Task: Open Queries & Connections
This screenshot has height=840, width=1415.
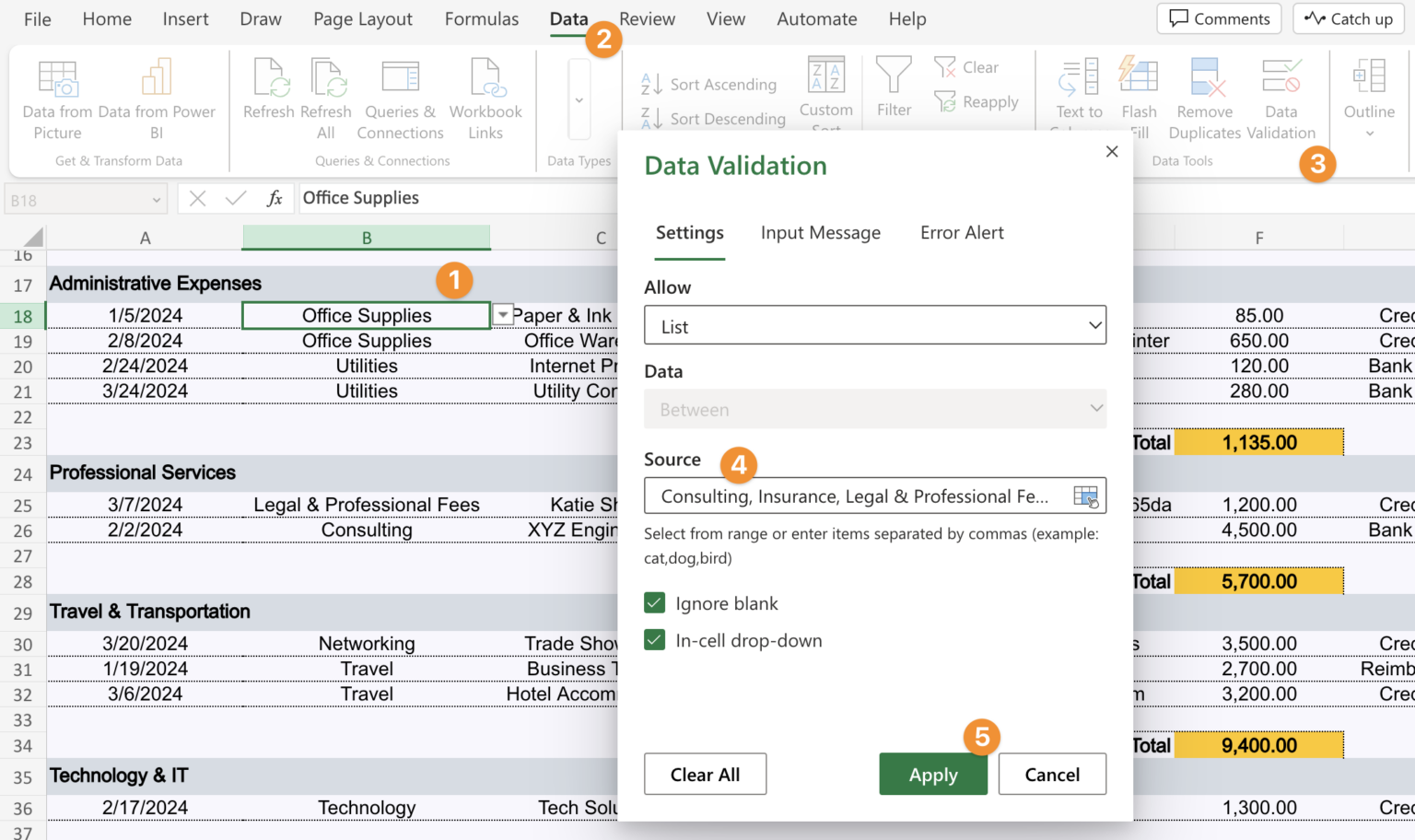Action: click(x=400, y=96)
